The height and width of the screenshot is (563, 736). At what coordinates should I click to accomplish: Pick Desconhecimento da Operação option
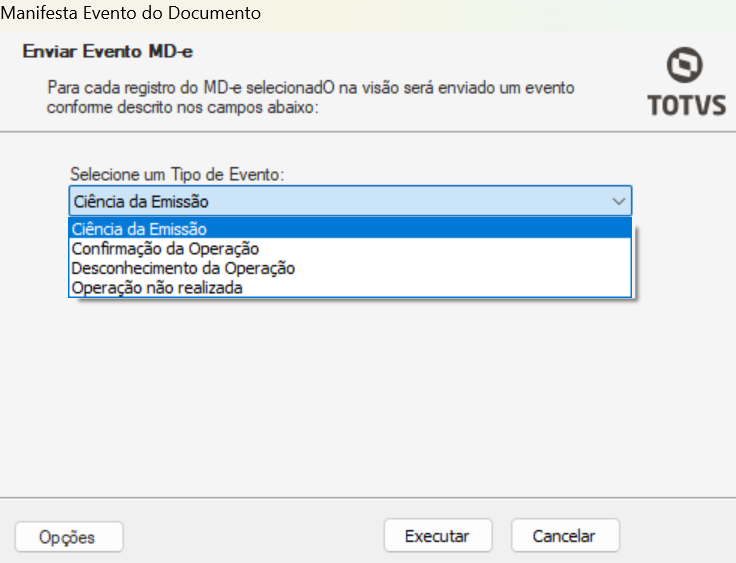click(350, 268)
